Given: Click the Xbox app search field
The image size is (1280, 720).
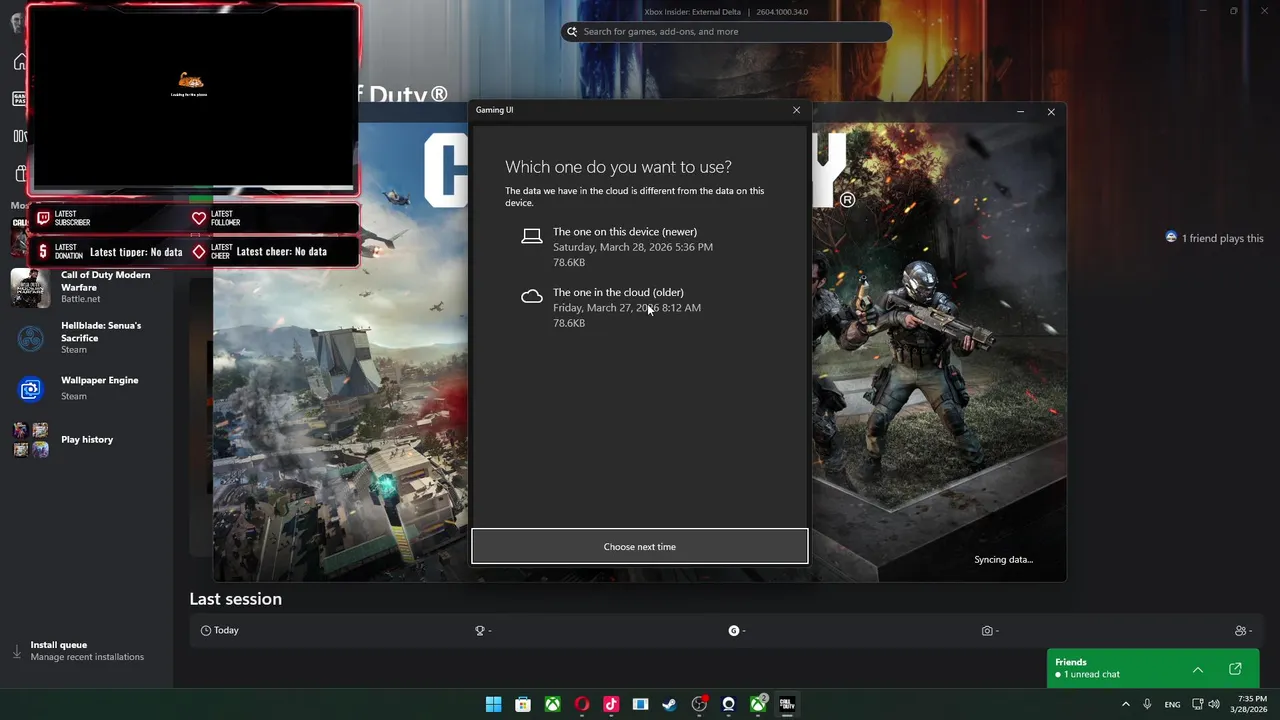Looking at the screenshot, I should coord(726,32).
